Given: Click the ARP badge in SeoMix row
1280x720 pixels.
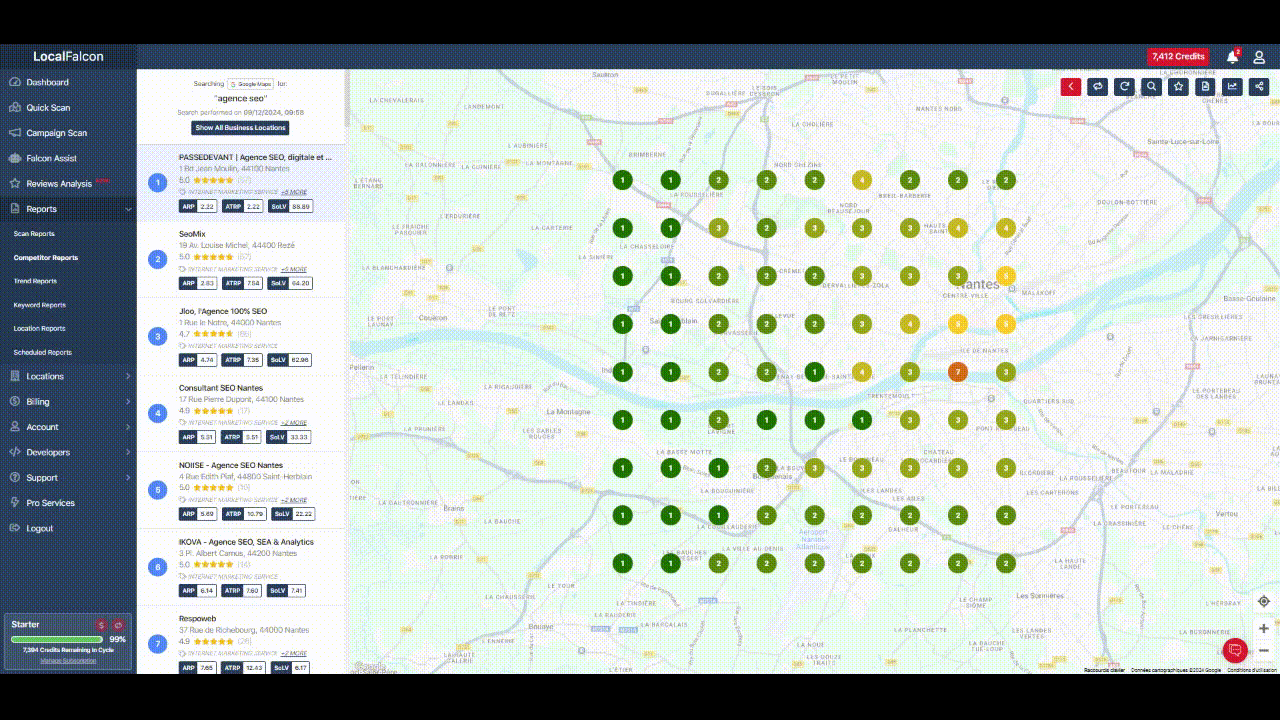Looking at the screenshot, I should pos(198,283).
